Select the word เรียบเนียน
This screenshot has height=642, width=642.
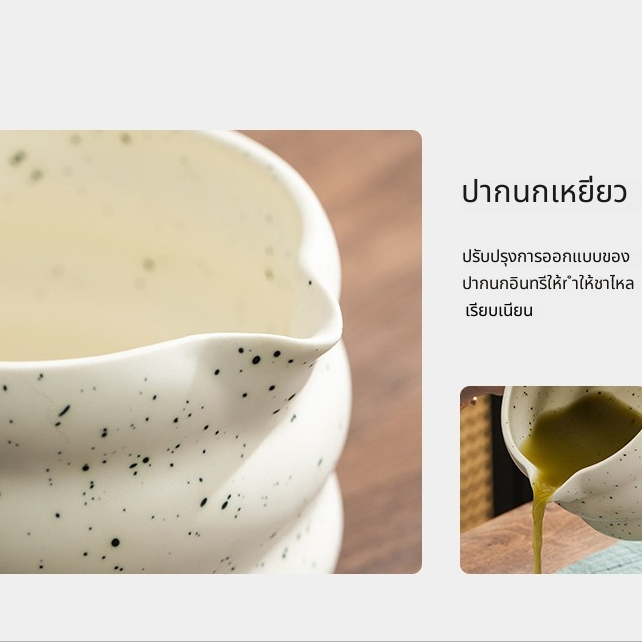(499, 310)
